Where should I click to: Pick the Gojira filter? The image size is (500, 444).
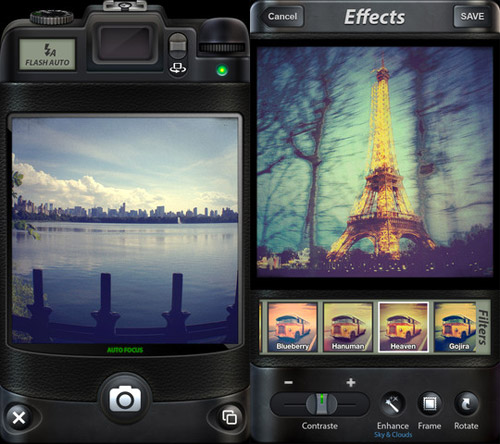455,327
